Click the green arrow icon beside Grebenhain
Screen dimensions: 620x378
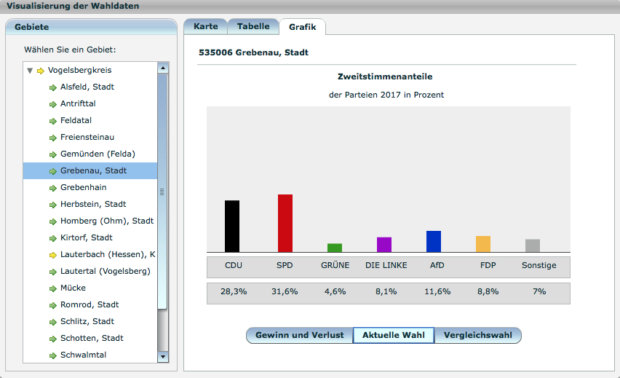(53, 188)
